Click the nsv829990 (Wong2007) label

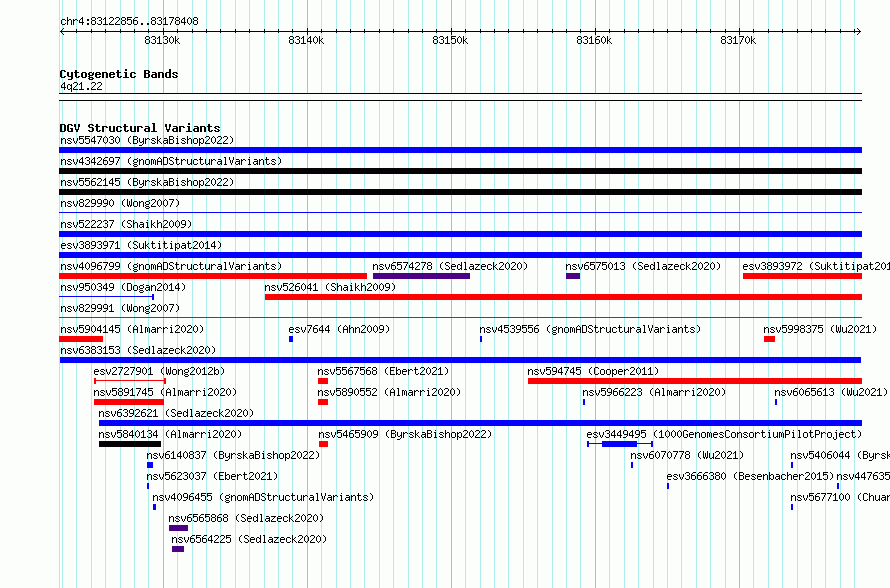pyautogui.click(x=120, y=203)
